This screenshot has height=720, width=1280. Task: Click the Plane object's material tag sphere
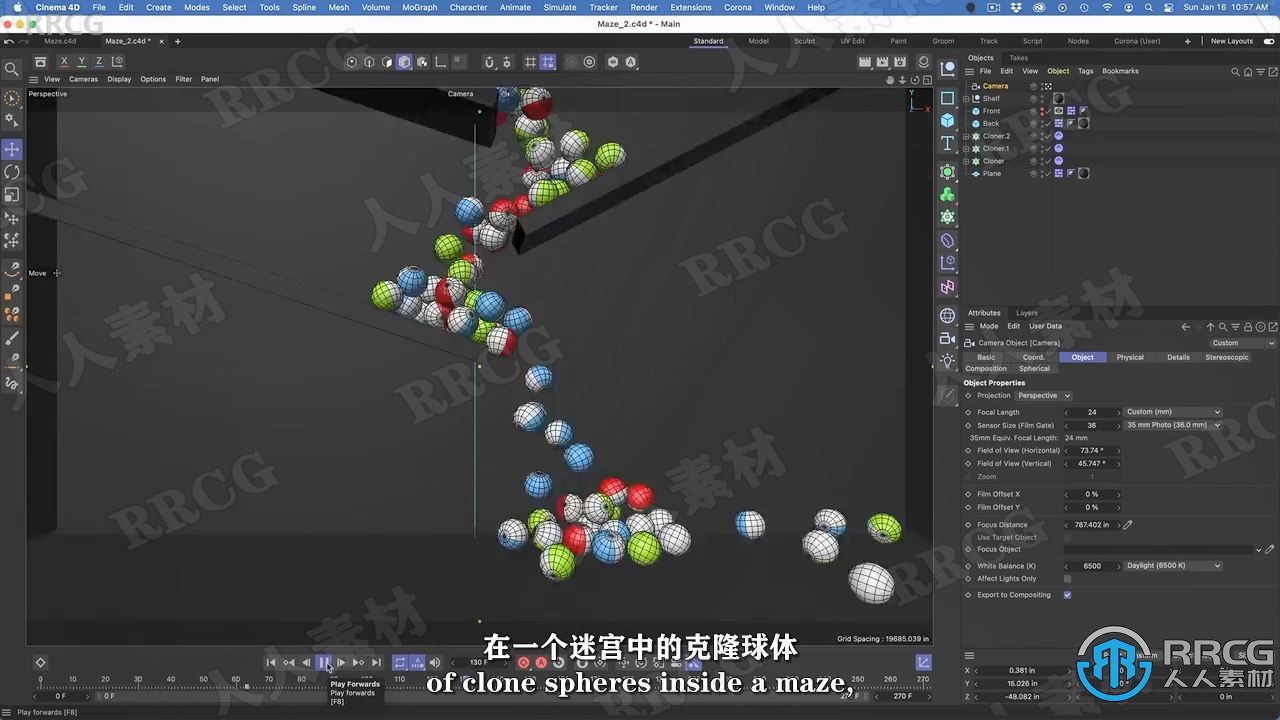pos(1083,174)
